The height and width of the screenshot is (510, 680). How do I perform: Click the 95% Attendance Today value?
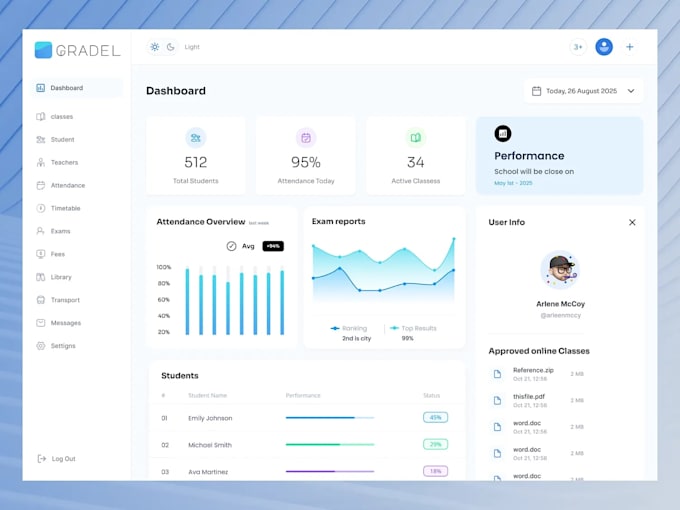(x=306, y=162)
